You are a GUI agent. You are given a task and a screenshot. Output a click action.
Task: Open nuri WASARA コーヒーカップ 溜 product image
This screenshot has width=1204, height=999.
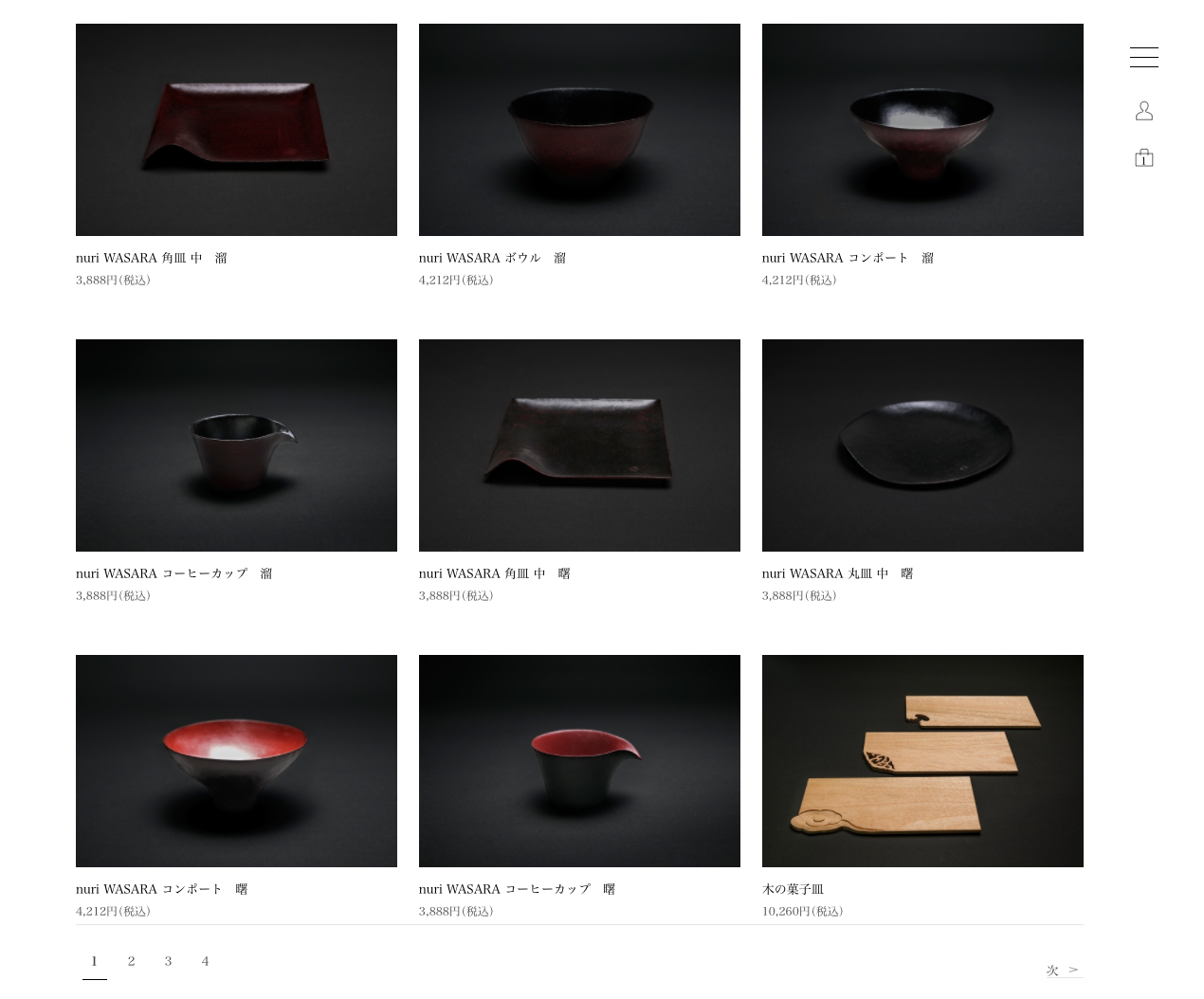click(x=236, y=445)
